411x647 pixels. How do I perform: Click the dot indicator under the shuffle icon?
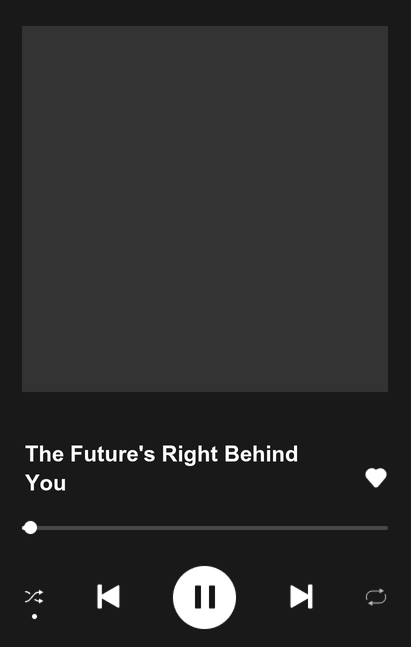(35, 616)
